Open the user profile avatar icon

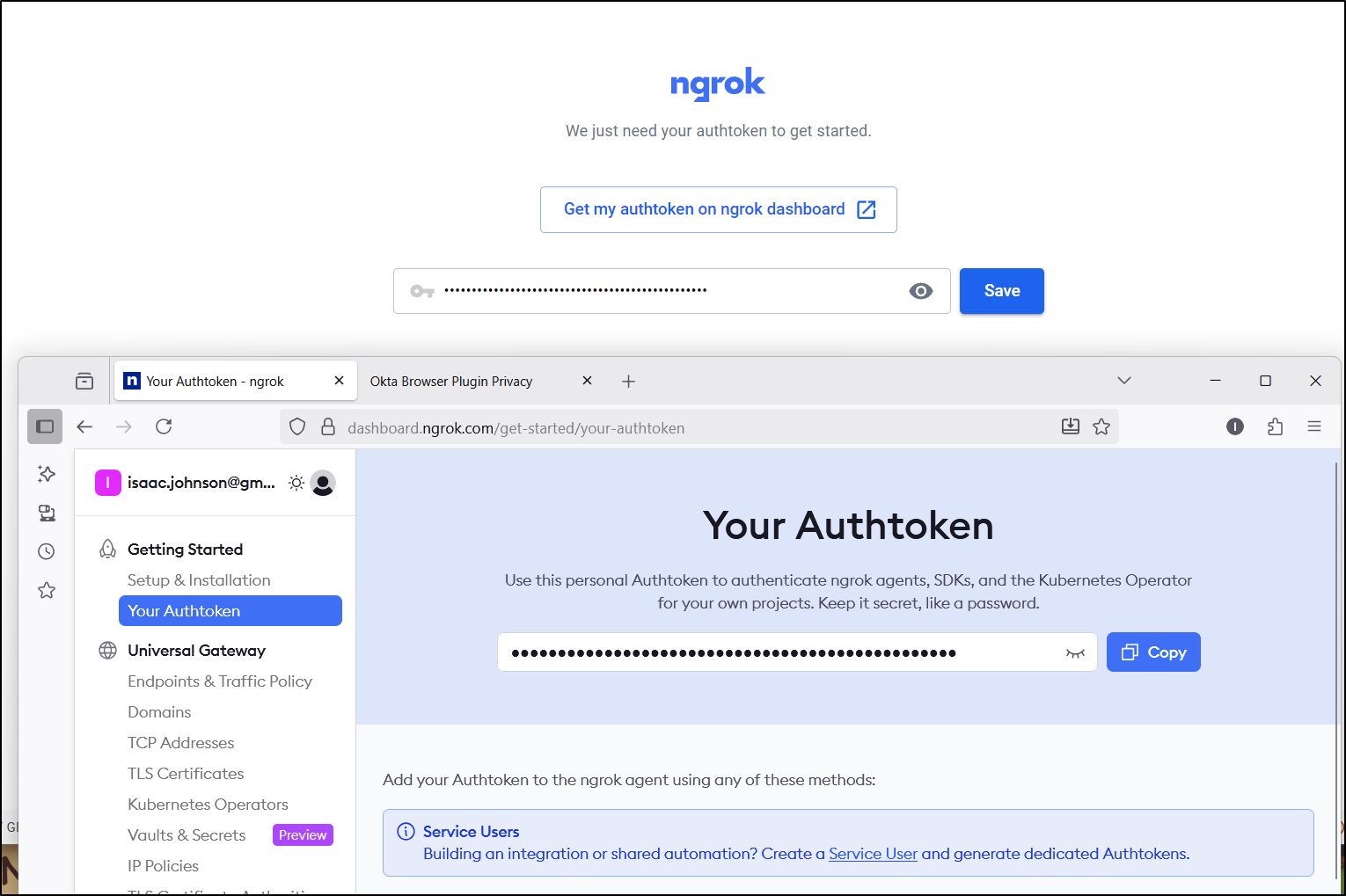tap(323, 483)
